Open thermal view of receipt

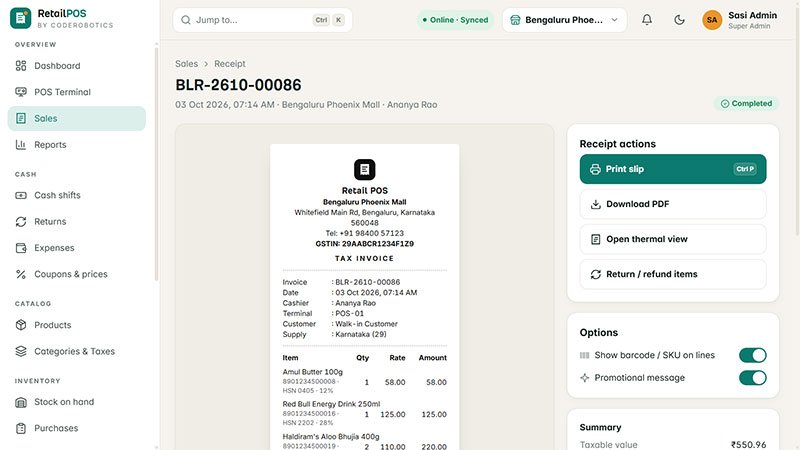[x=673, y=239]
